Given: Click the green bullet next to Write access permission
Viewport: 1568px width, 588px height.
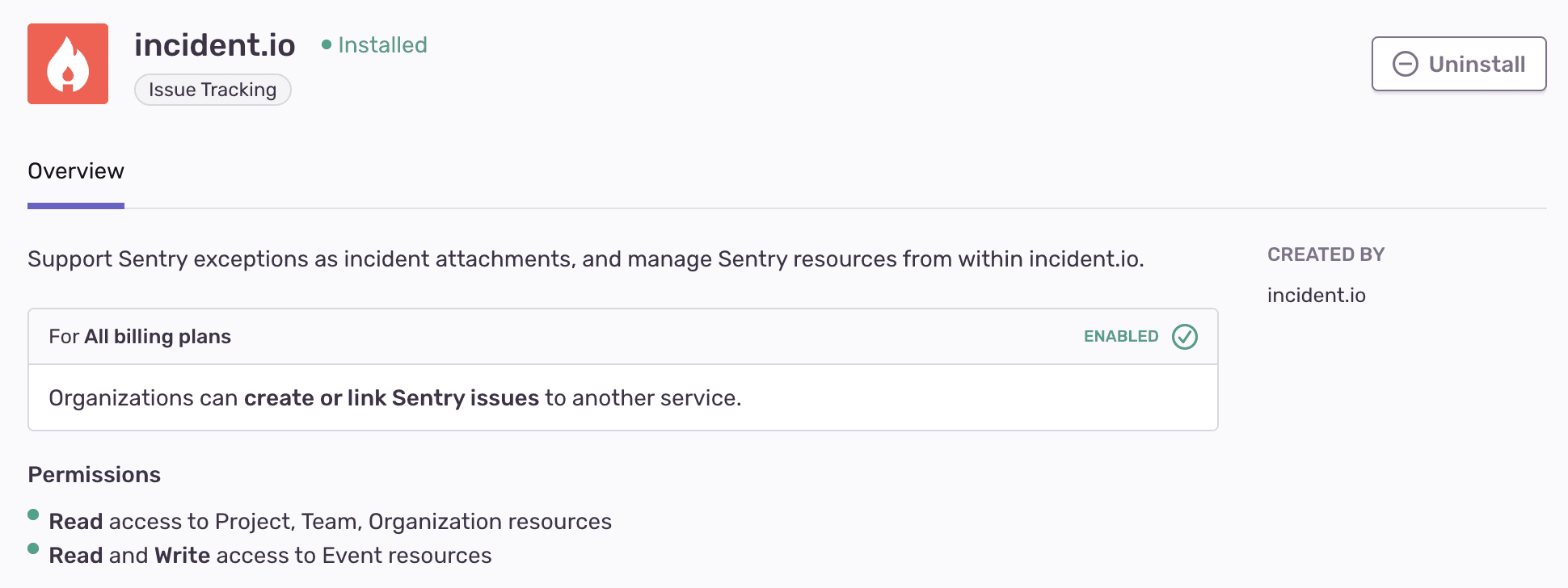Looking at the screenshot, I should [x=32, y=548].
